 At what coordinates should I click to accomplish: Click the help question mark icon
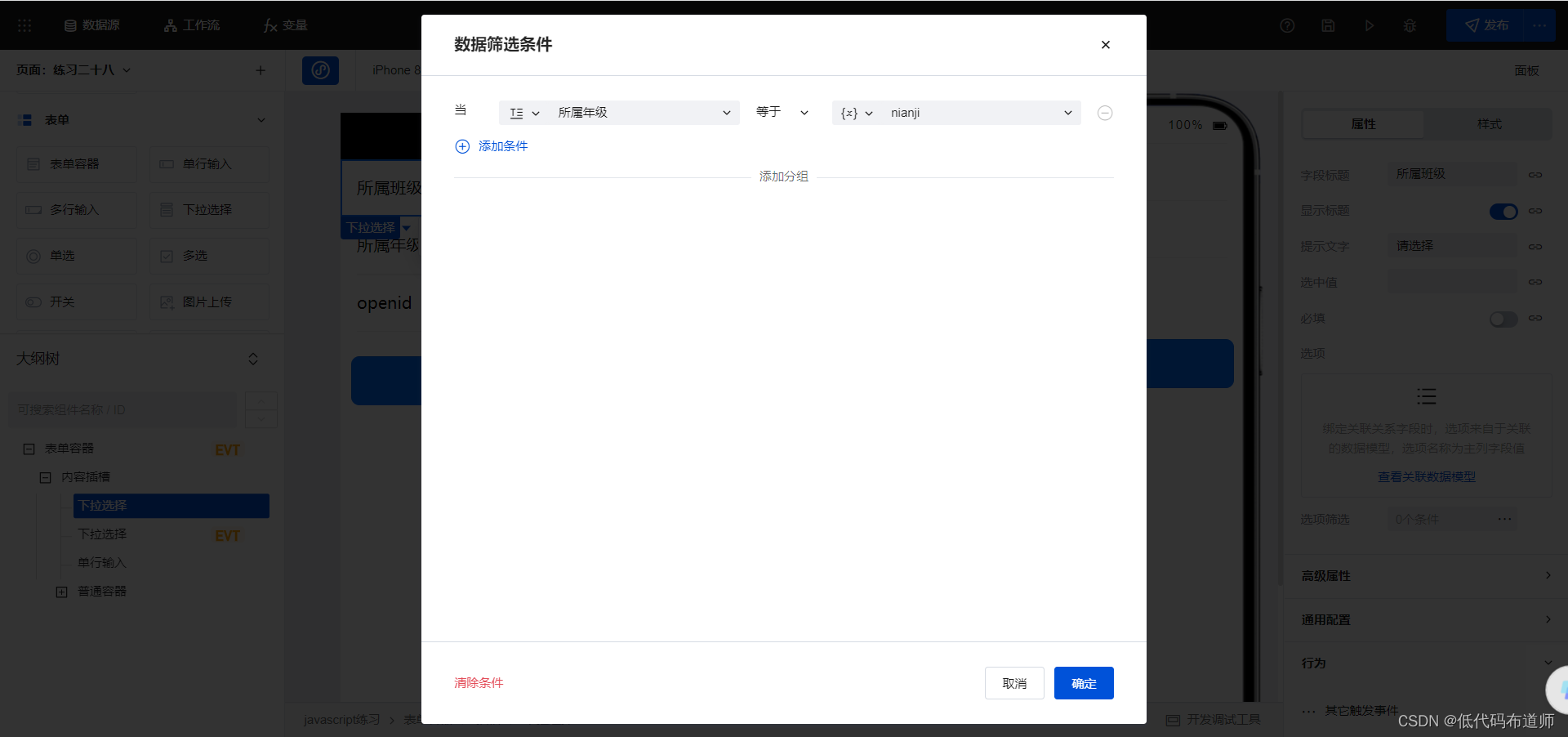coord(1287,25)
